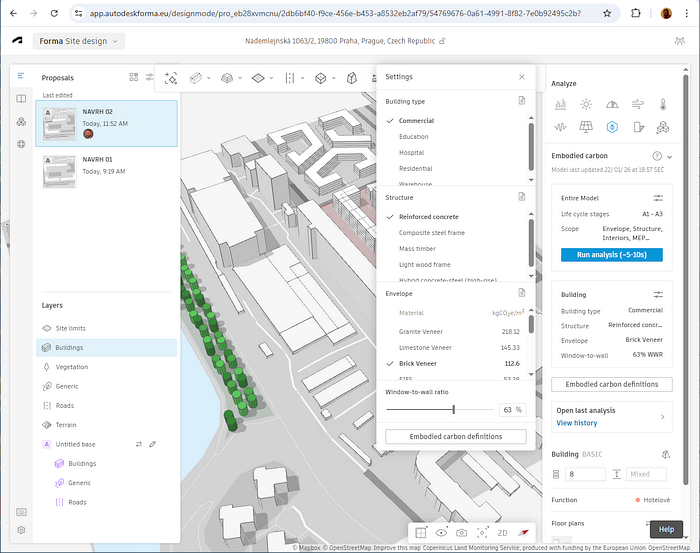Switch to 2D view

pos(502,533)
